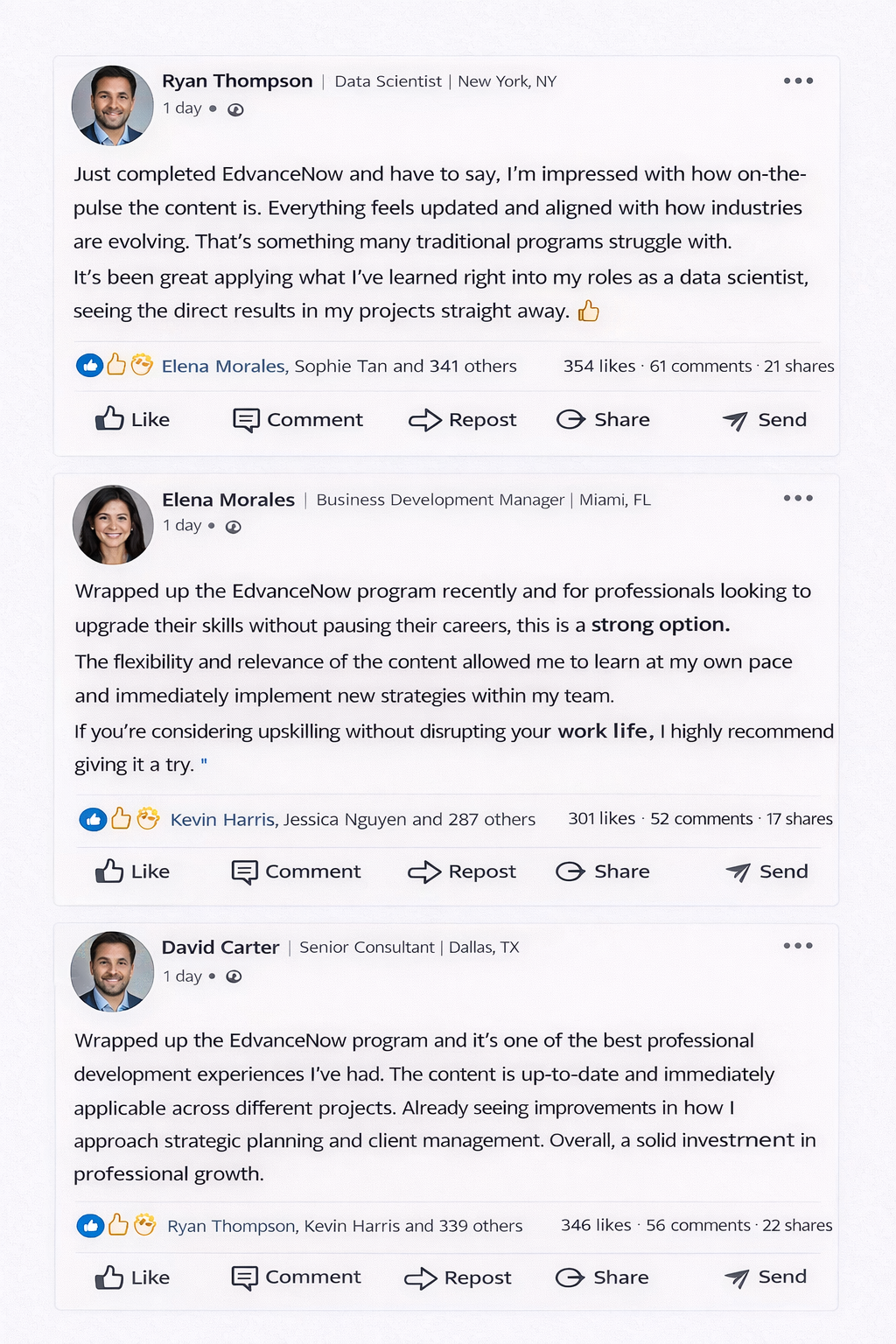View Elena Morales's profile picture
Viewport: 896px width, 1344px height.
113,524
